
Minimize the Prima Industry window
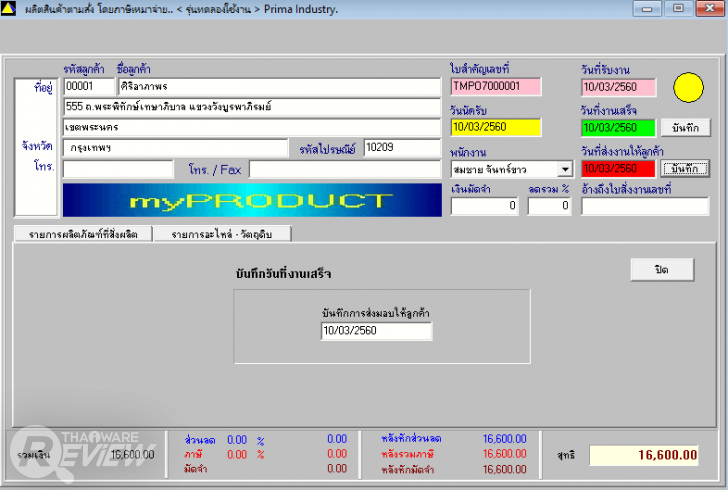647,8
